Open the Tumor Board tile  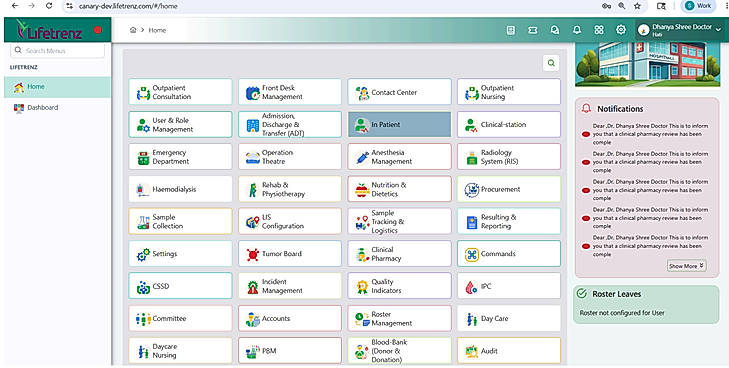[290, 254]
